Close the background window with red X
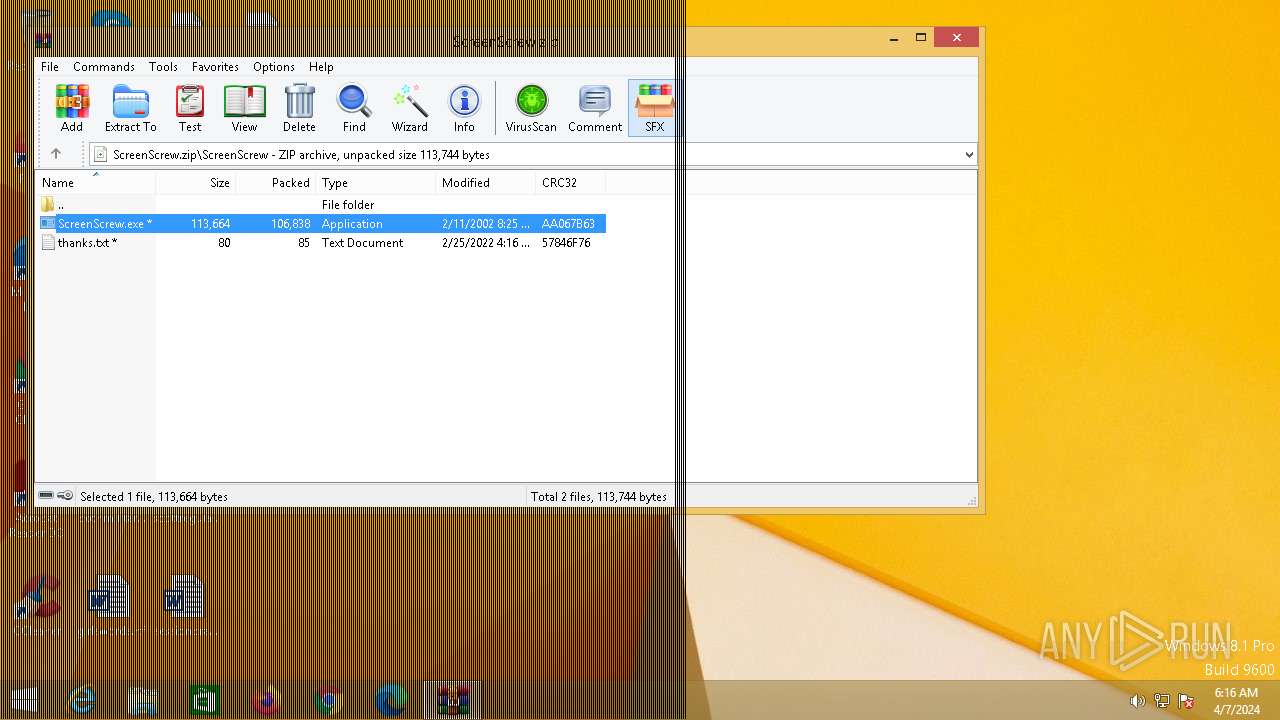The height and width of the screenshot is (720, 1280). pos(957,38)
